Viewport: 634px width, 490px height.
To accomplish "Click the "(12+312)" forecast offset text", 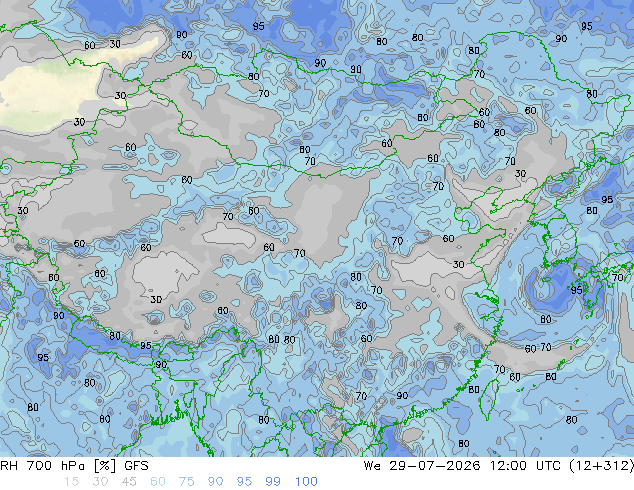I will (601, 466).
